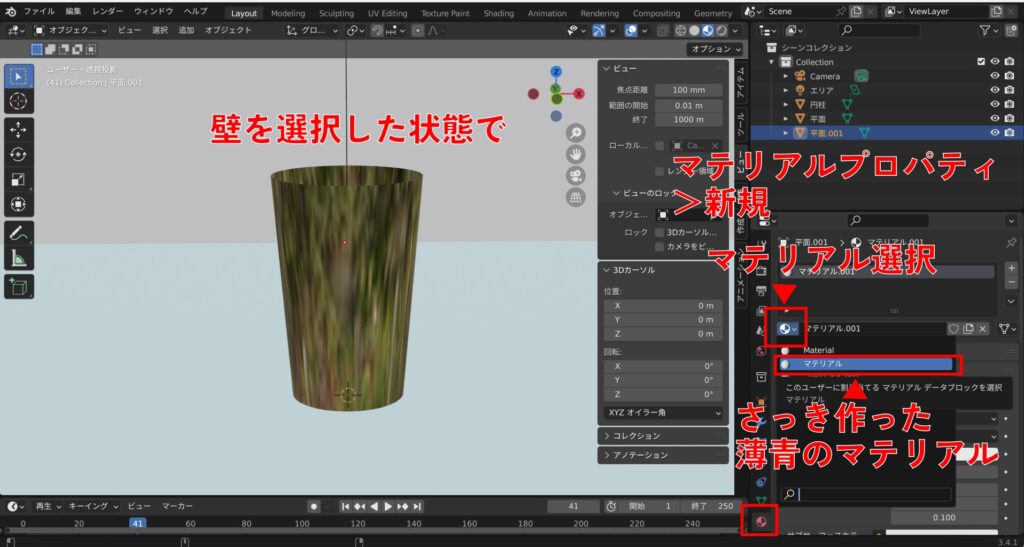Toggle camera view with the camera gizmo
1024x547 pixels.
click(x=576, y=176)
